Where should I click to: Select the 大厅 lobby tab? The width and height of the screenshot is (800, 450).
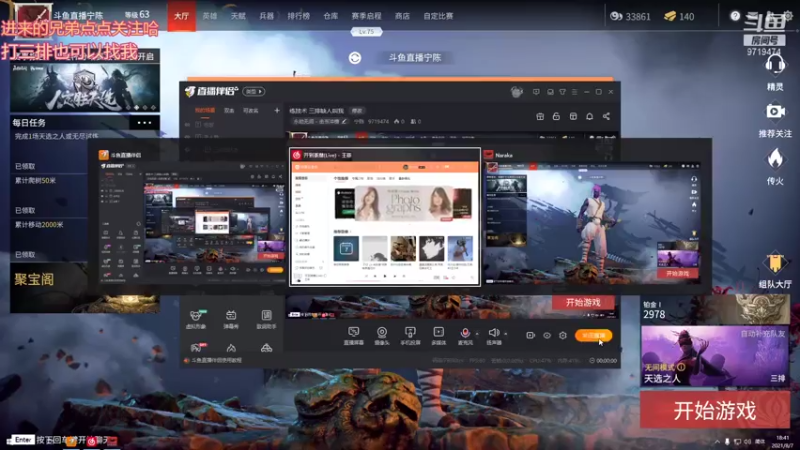[x=182, y=16]
